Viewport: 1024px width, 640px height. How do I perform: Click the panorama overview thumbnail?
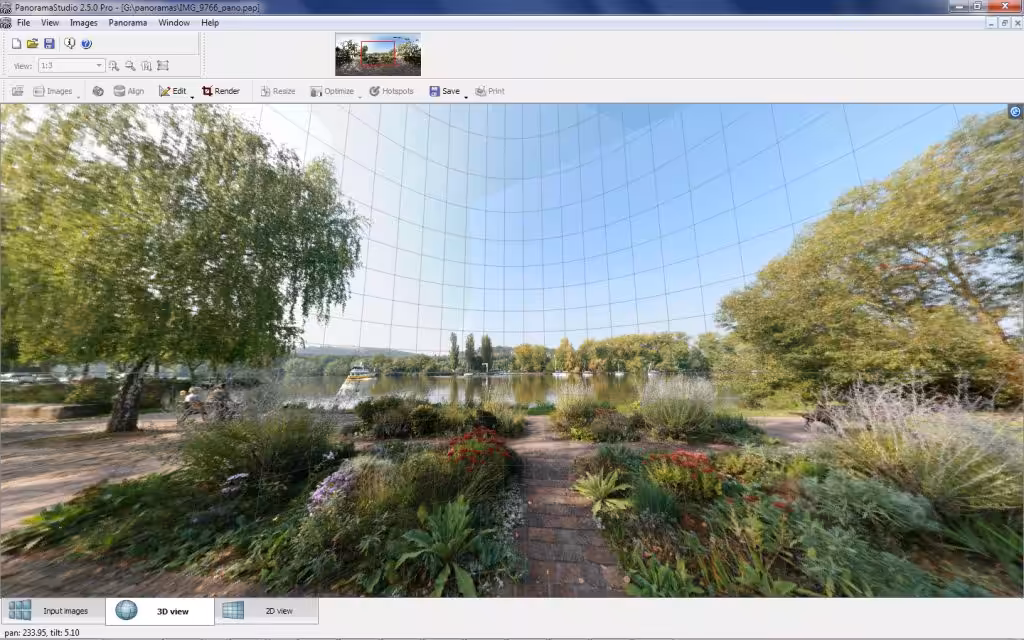378,54
